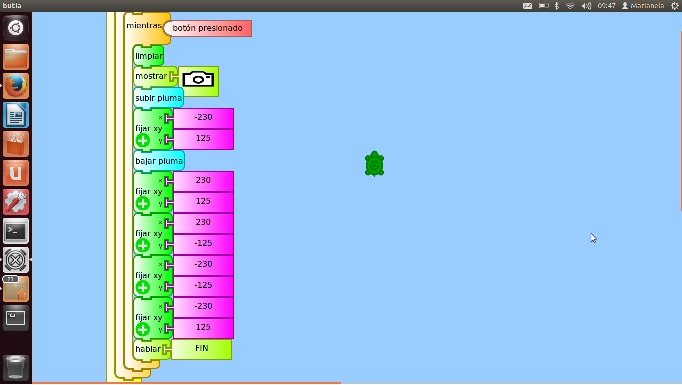Click the FIN text field in hablar block
Viewport: 682px width, 385px height.
[202, 349]
